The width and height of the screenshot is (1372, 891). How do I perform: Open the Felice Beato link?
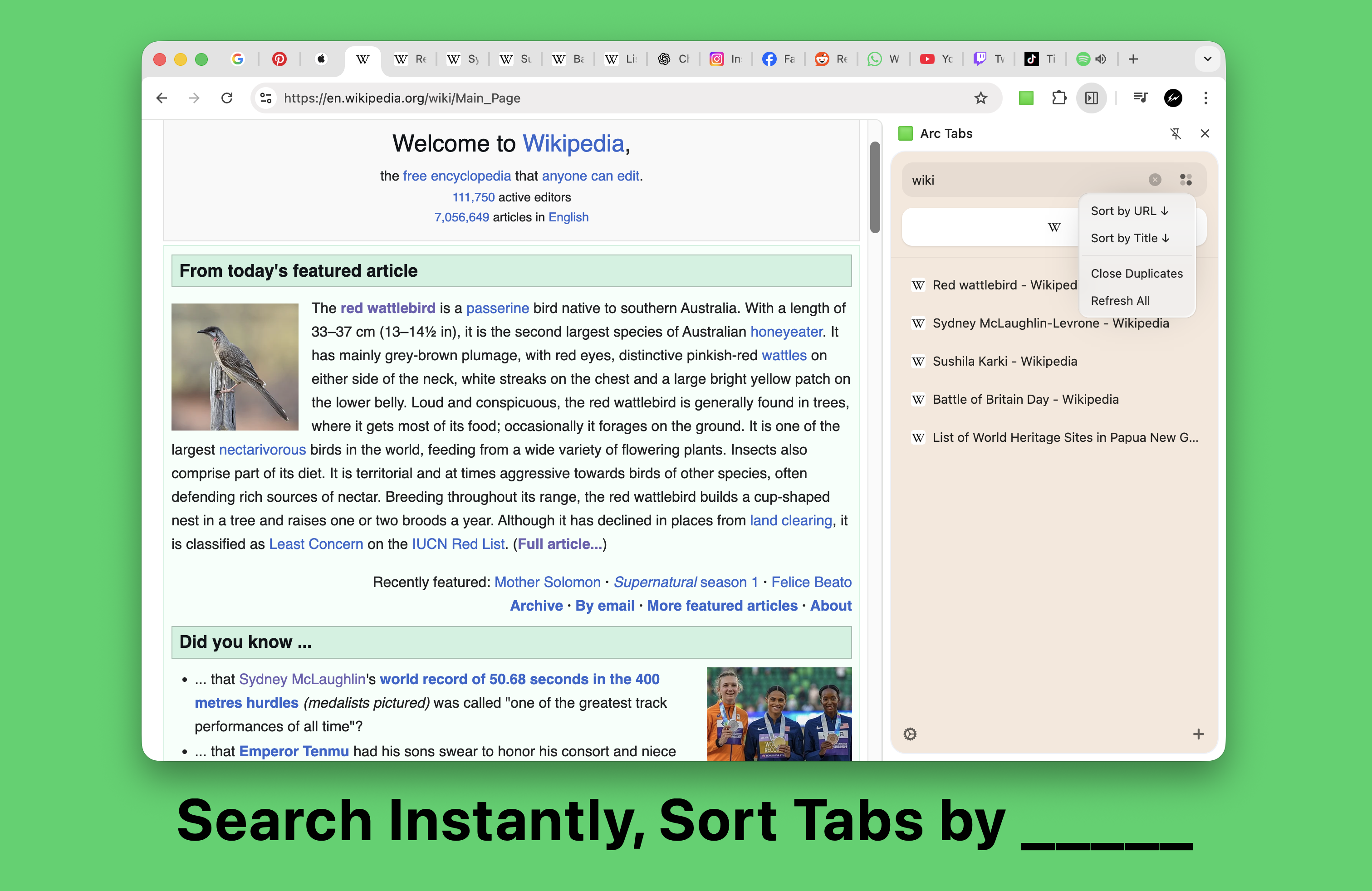point(811,582)
